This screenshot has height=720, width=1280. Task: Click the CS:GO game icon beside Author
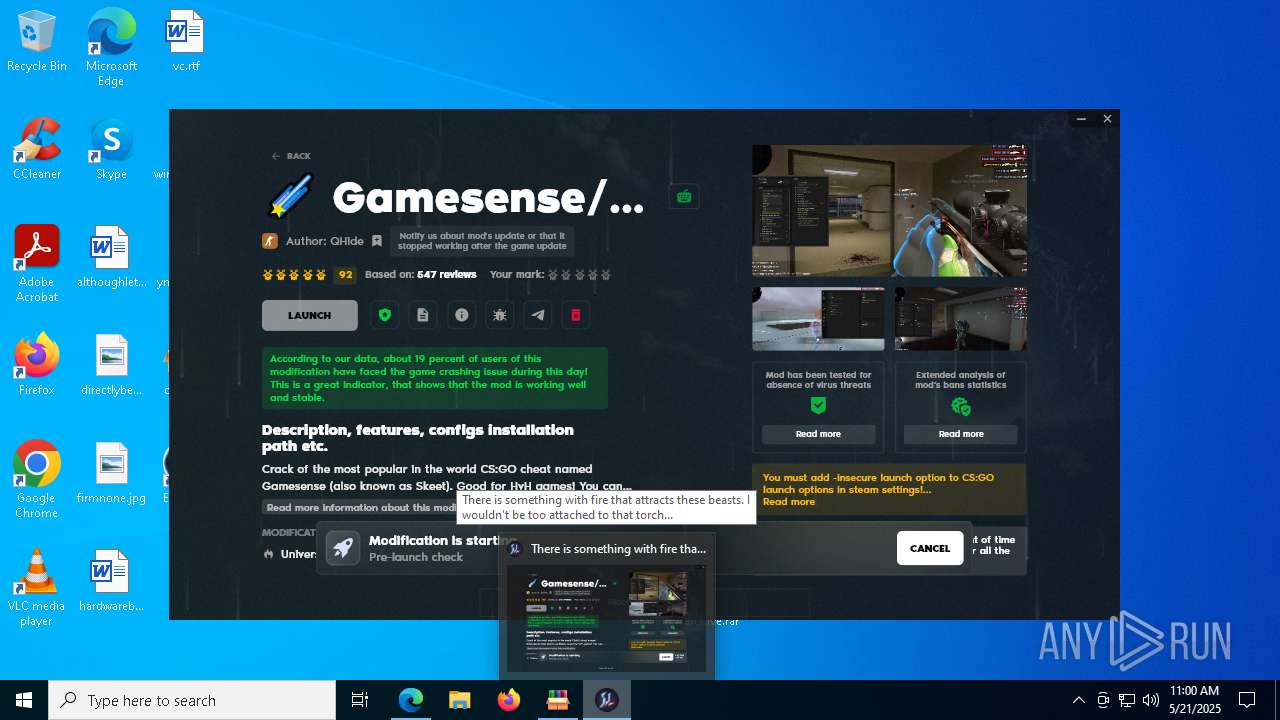click(269, 241)
